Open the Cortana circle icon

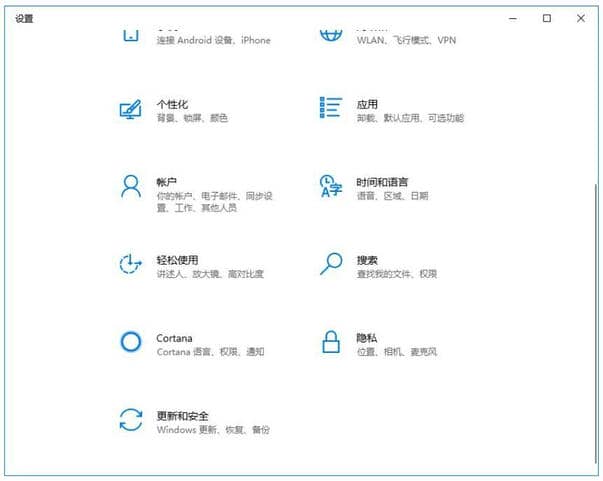pyautogui.click(x=131, y=342)
